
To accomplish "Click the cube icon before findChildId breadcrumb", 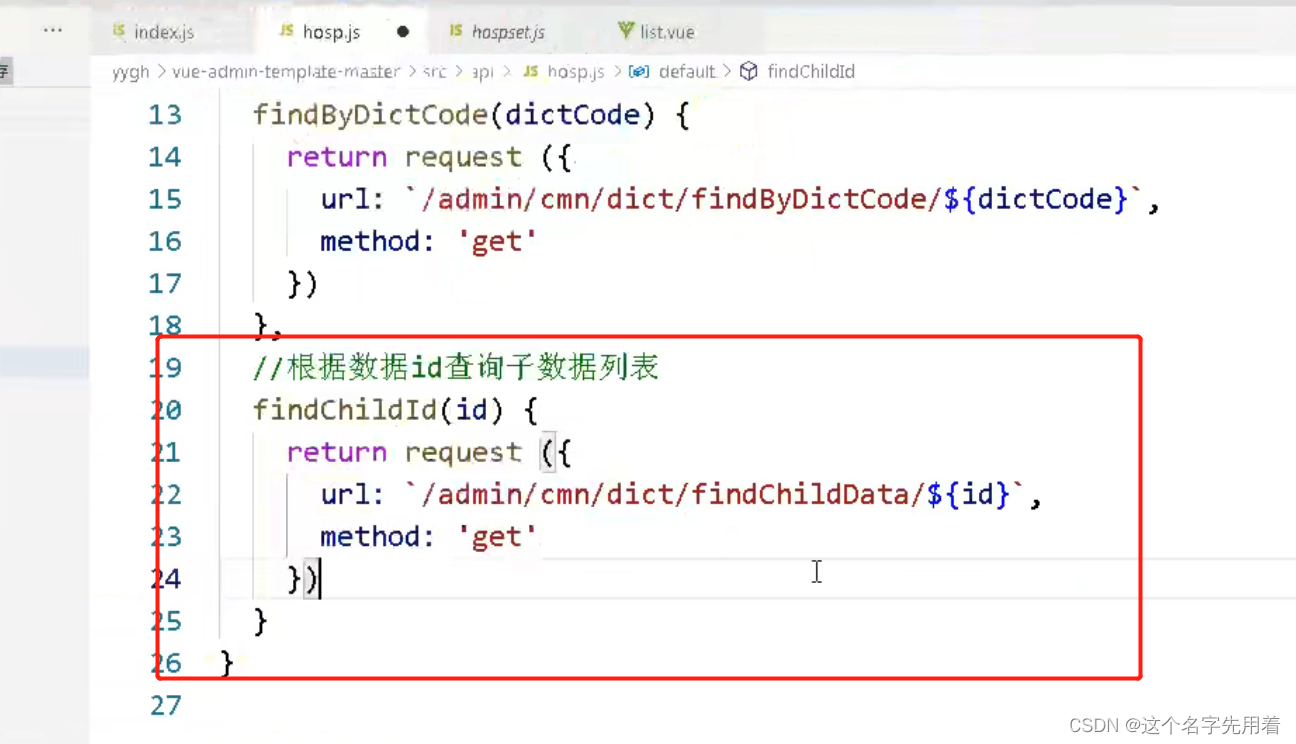I will point(749,72).
